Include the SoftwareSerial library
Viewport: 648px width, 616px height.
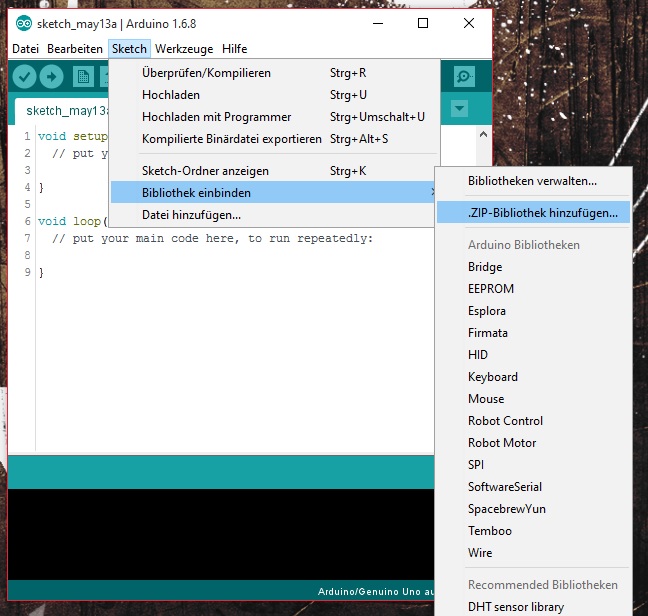[x=533, y=487]
